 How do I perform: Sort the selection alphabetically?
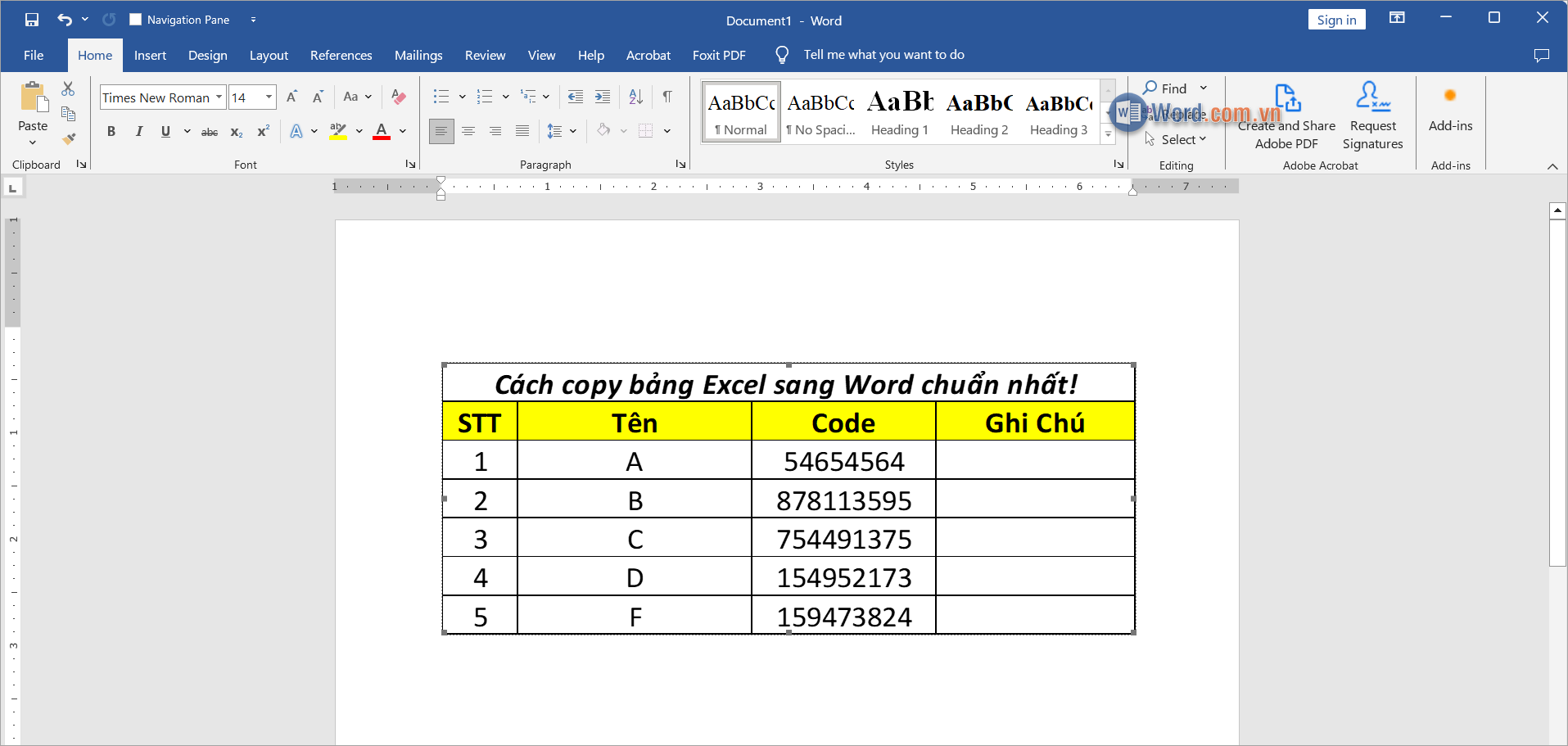(636, 97)
